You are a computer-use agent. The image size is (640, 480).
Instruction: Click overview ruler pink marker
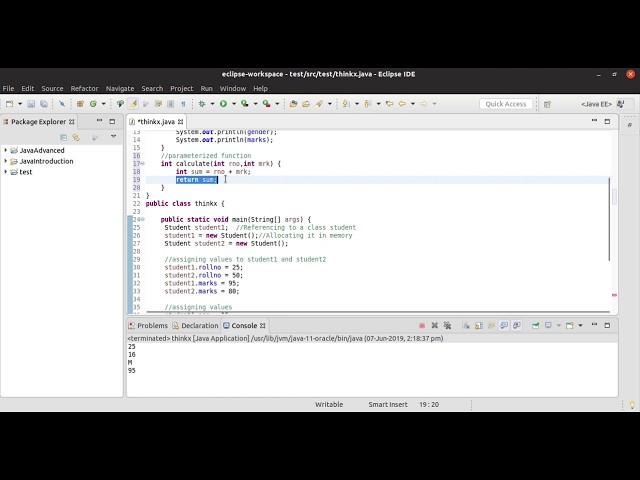614,295
